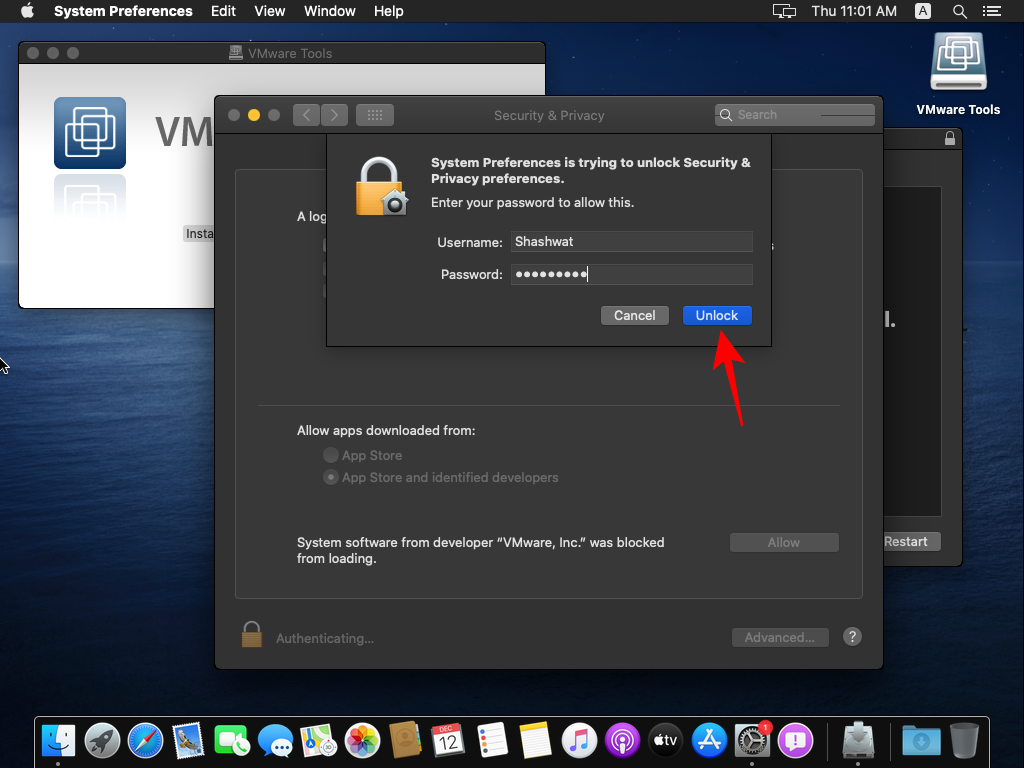Click the back navigation arrow in Security & Privacy
The image size is (1024, 768).
[x=306, y=114]
